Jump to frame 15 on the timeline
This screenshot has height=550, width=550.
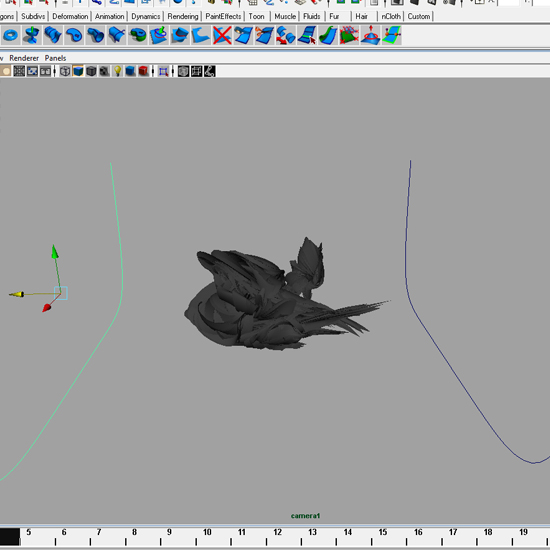click(383, 532)
